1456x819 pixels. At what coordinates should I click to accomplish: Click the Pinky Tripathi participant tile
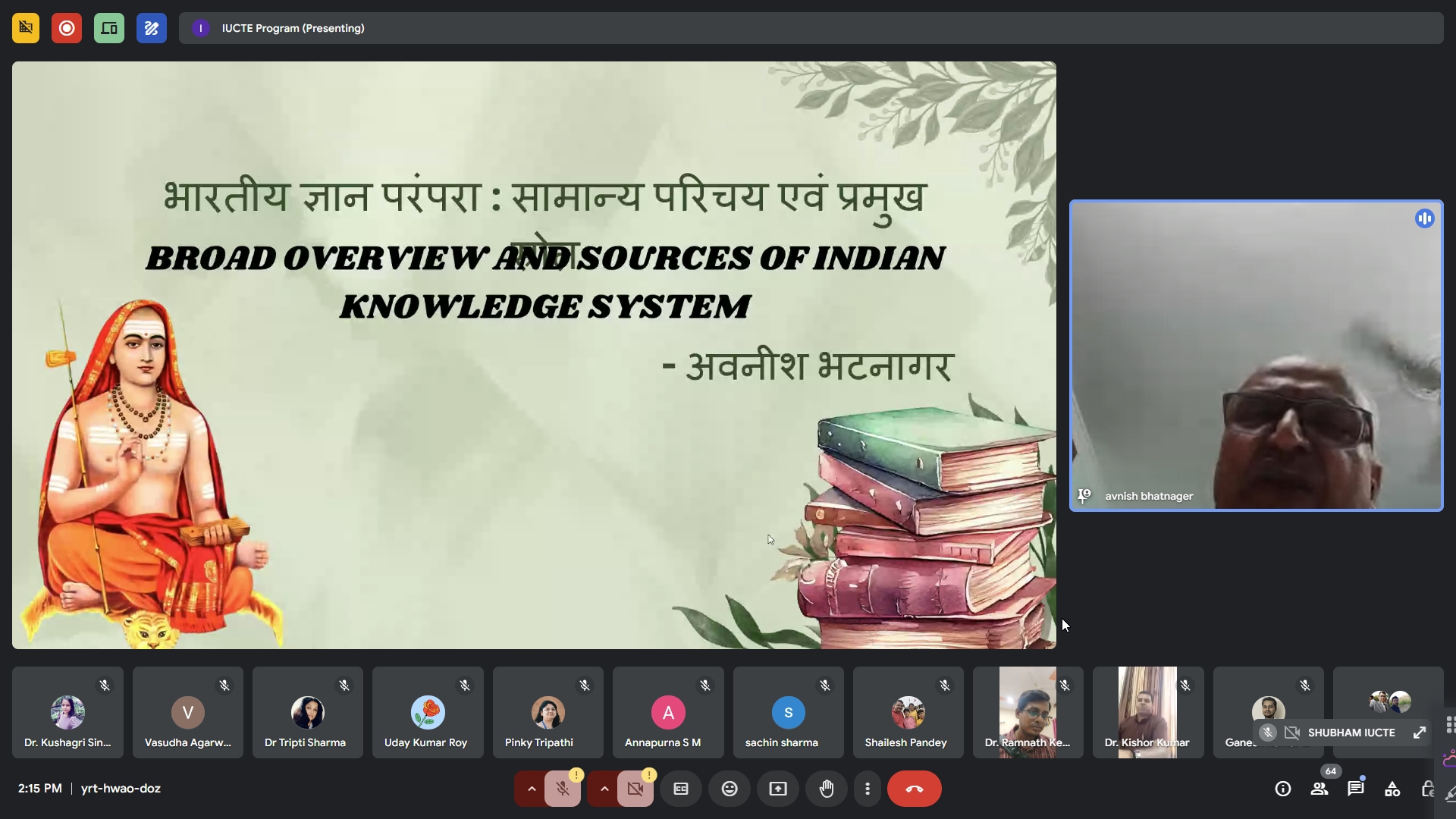(548, 712)
